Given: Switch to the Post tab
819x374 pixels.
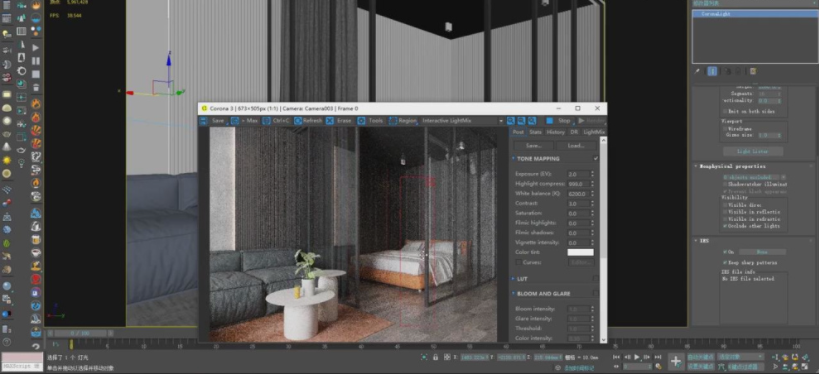Looking at the screenshot, I should tap(518, 132).
